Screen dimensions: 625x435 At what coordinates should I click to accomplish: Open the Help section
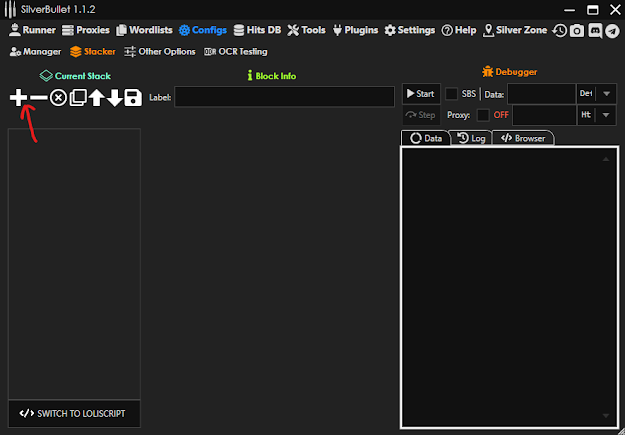pos(459,30)
